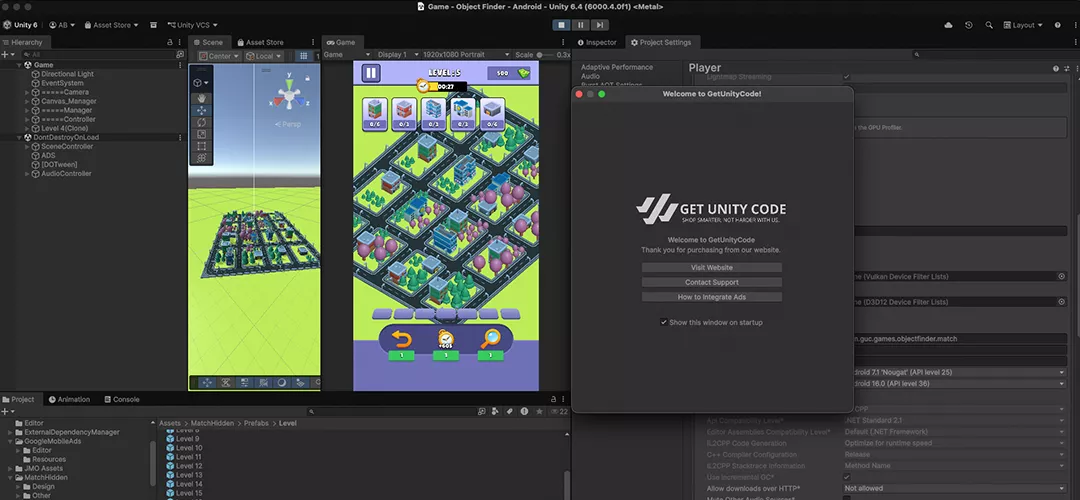Click the Pause button in the editor toolbar

click(x=580, y=24)
